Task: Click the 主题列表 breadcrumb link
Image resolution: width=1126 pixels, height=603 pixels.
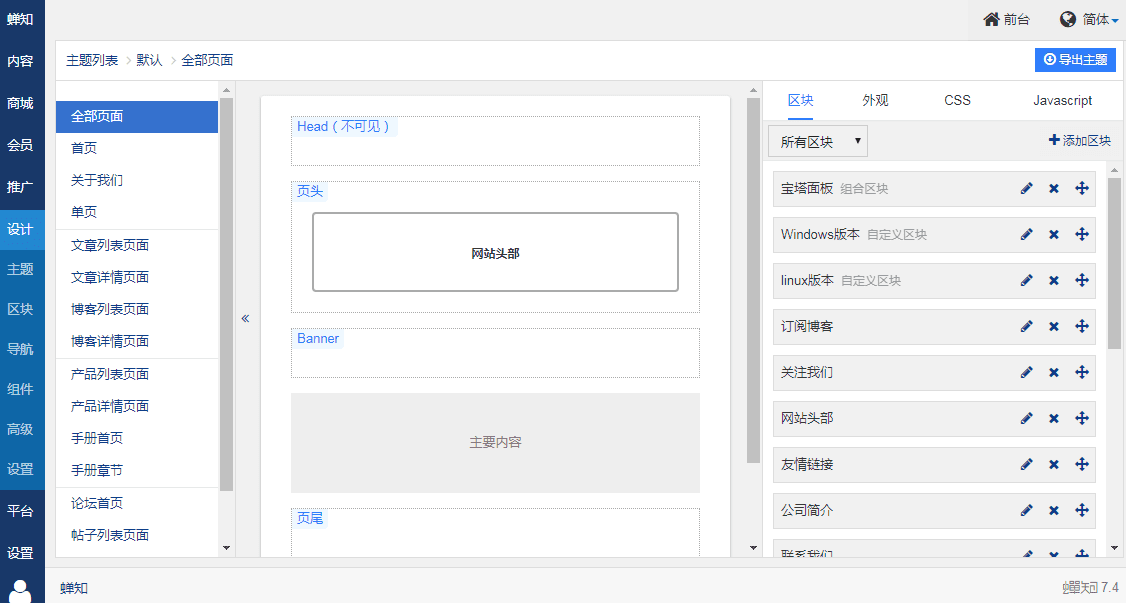Action: 92,60
